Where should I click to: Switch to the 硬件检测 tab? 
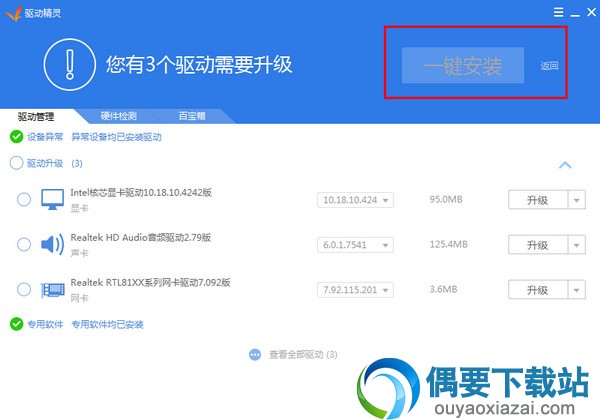pos(119,116)
